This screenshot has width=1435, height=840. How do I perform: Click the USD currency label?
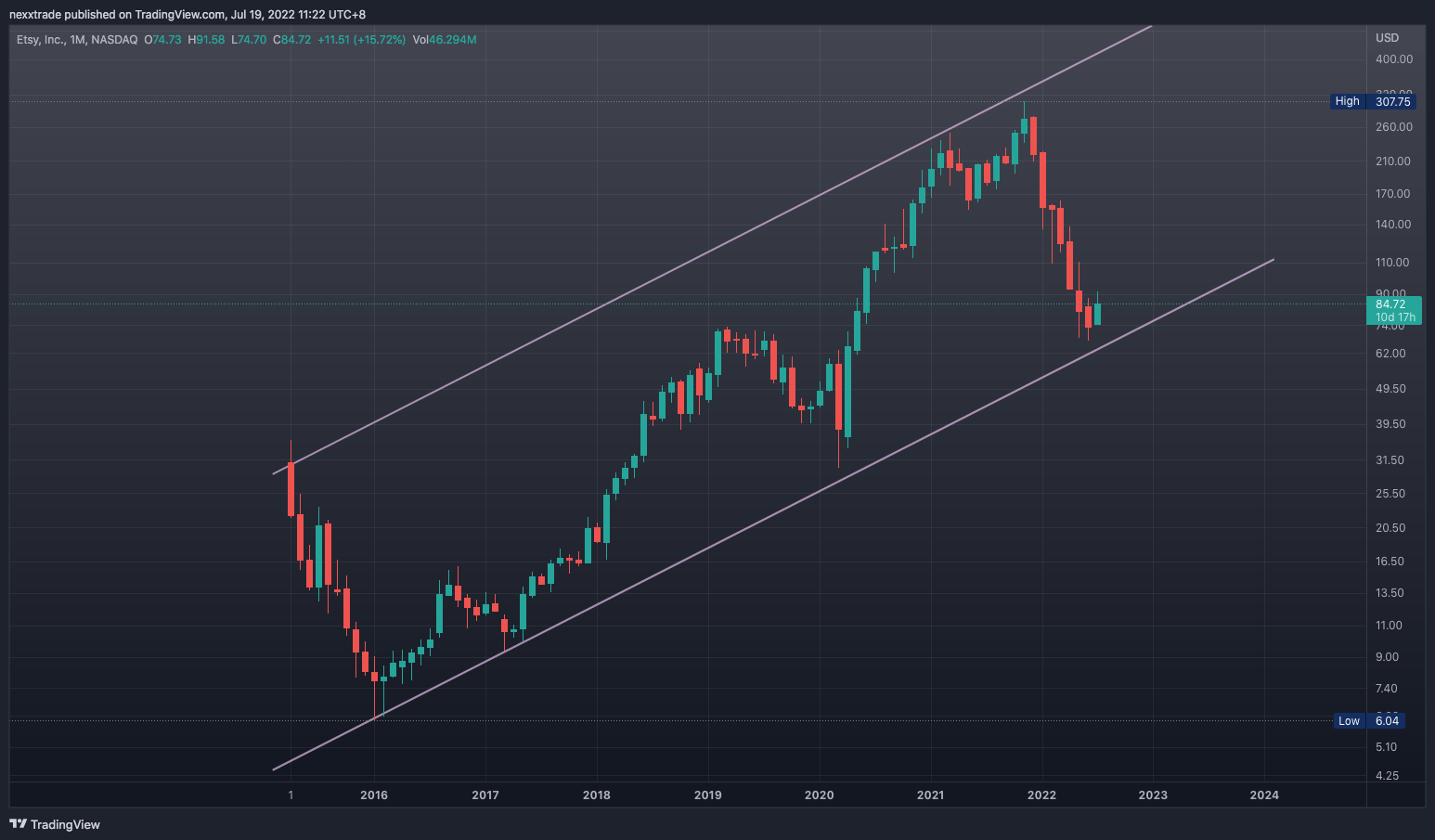tap(1387, 38)
